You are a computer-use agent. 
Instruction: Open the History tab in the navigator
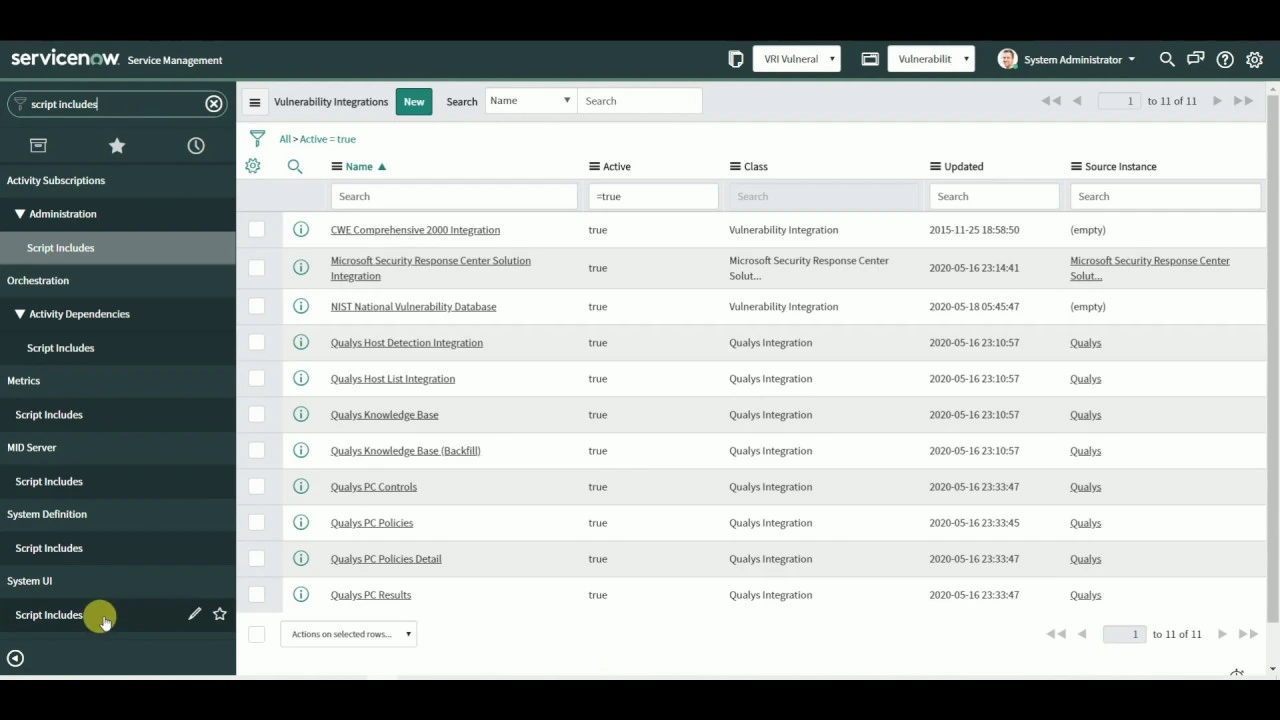[x=196, y=145]
